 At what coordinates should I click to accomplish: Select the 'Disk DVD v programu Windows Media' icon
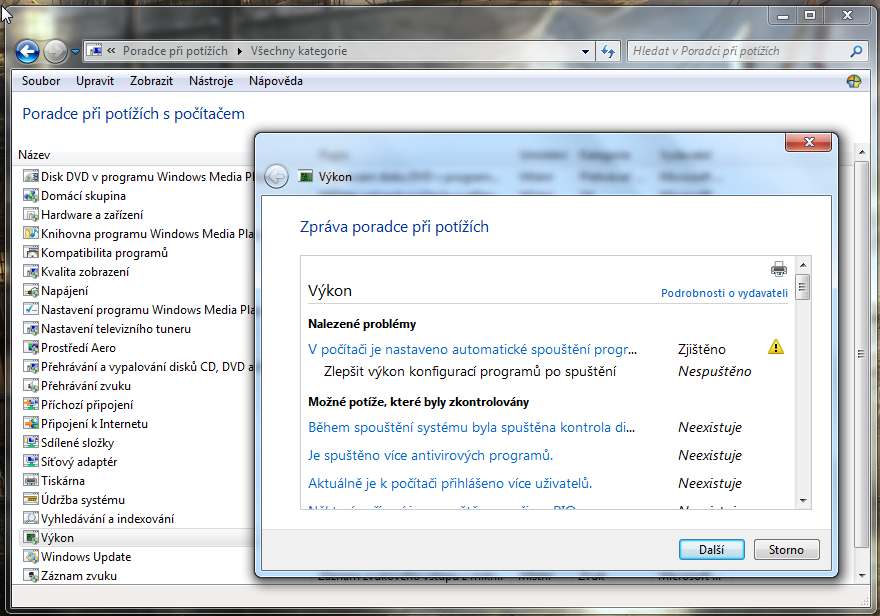tap(31, 177)
